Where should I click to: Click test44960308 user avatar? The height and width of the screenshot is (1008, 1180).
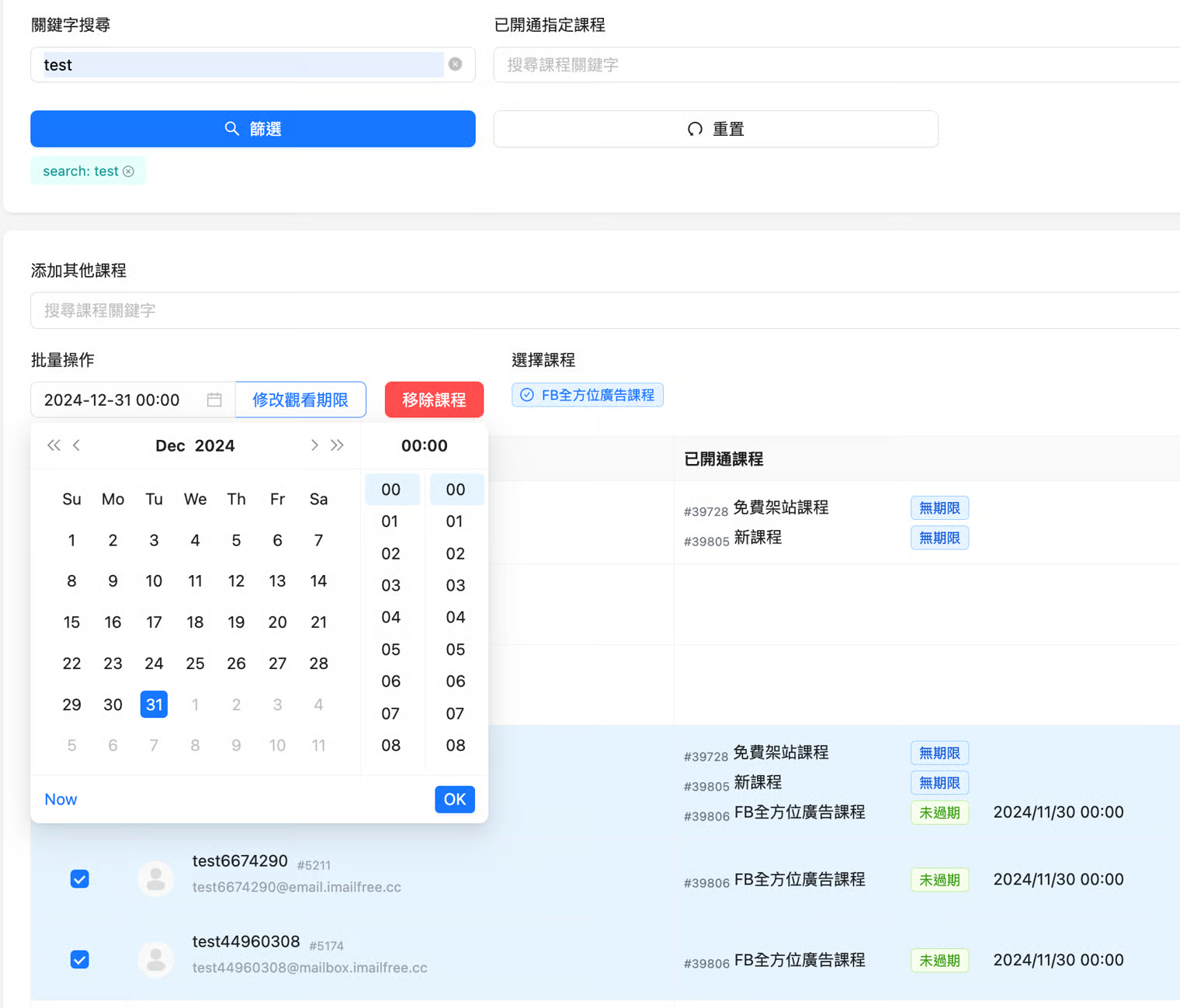156,960
